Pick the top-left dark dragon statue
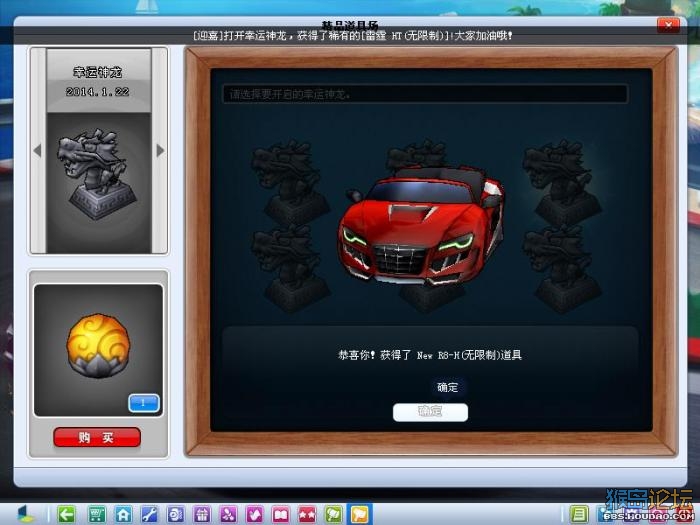 [x=290, y=182]
